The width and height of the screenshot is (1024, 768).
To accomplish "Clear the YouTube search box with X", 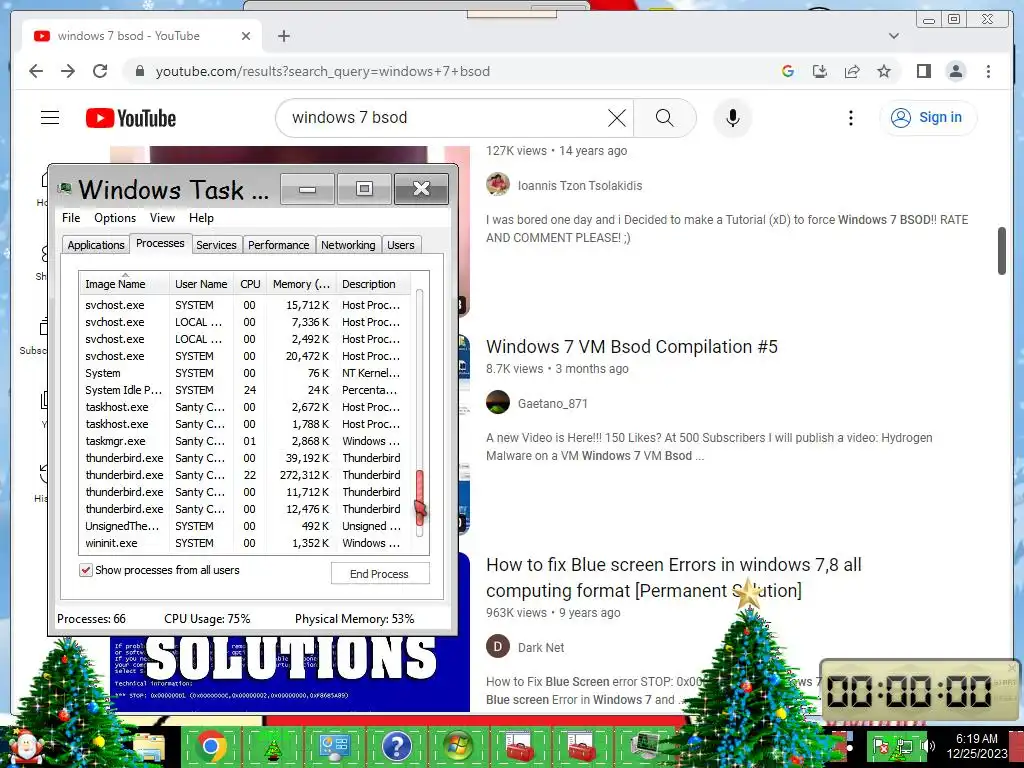I will coord(616,118).
